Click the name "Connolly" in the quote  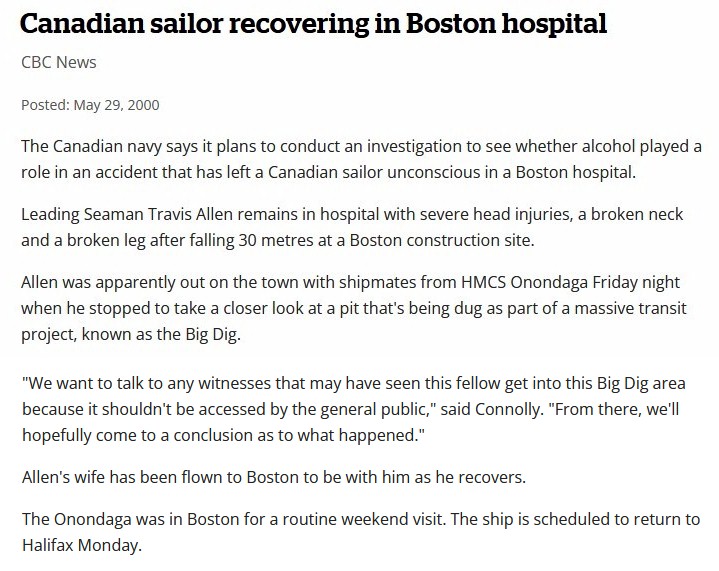[469, 410]
